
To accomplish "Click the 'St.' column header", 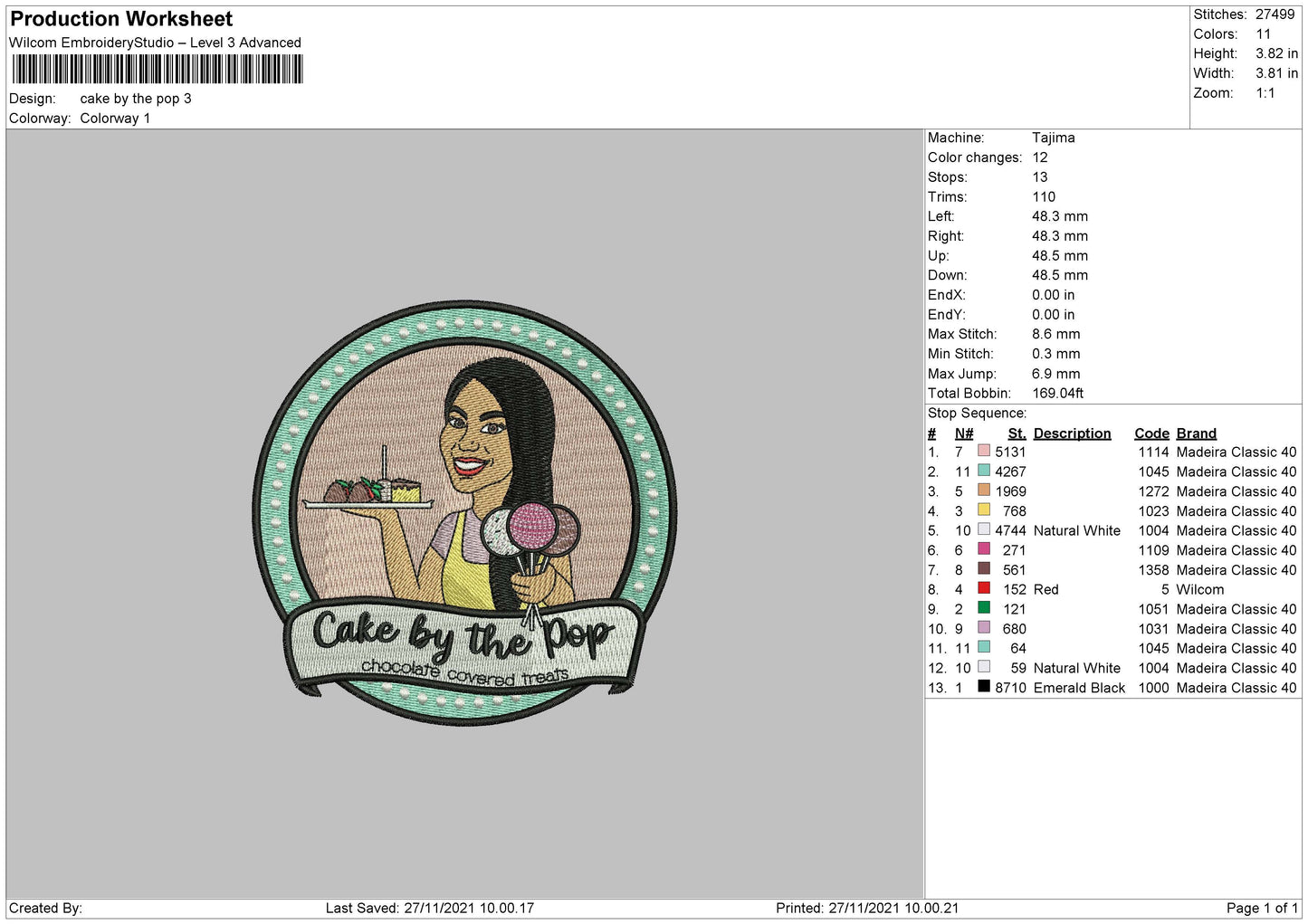I will [1017, 433].
